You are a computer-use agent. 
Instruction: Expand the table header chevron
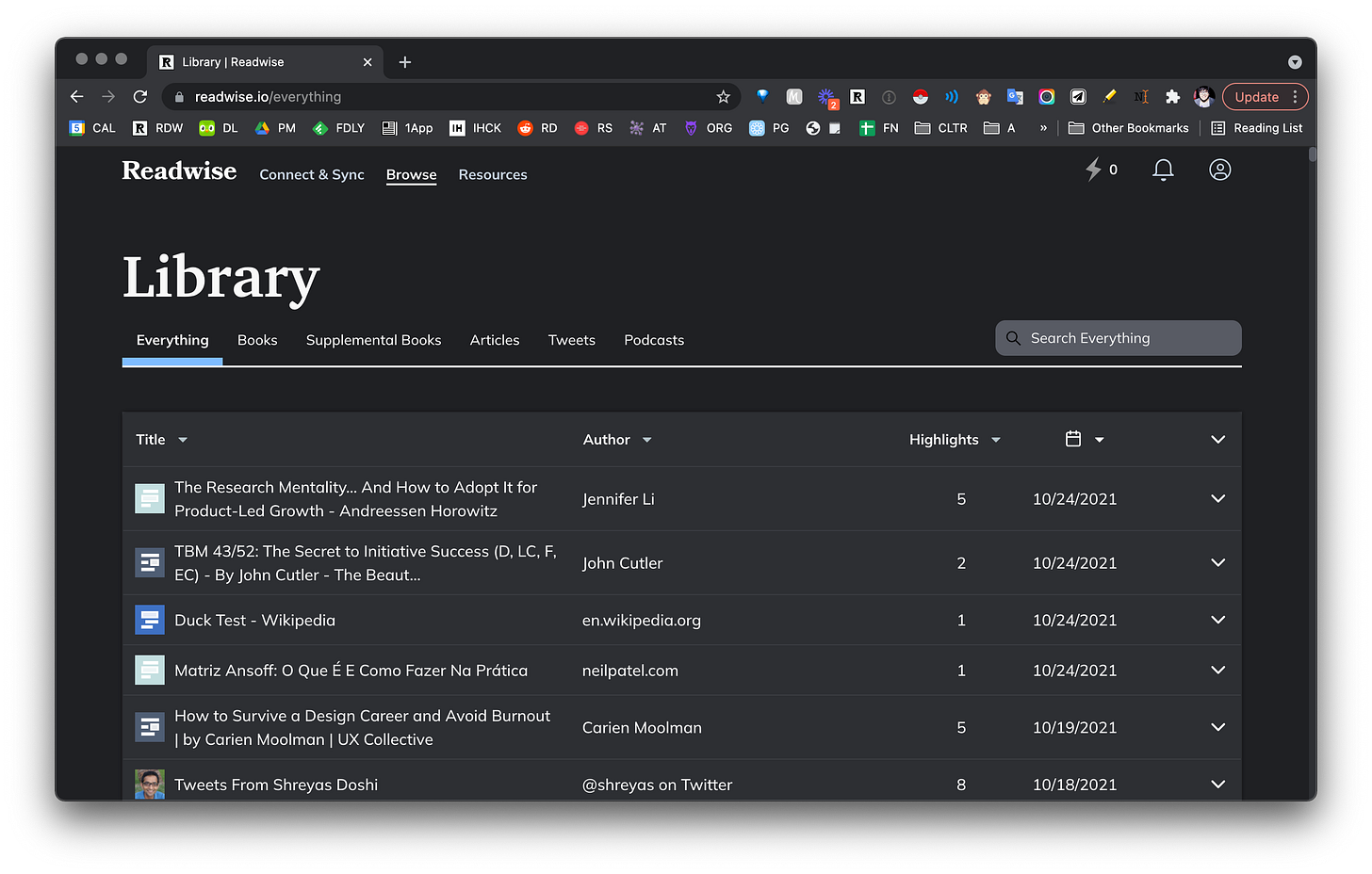[1217, 440]
